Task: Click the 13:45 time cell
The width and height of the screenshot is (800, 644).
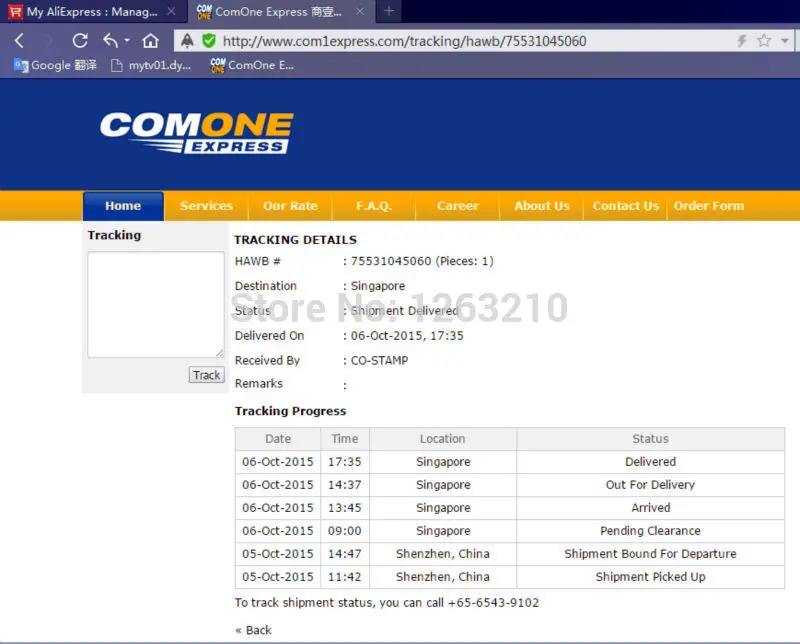Action: [x=345, y=508]
